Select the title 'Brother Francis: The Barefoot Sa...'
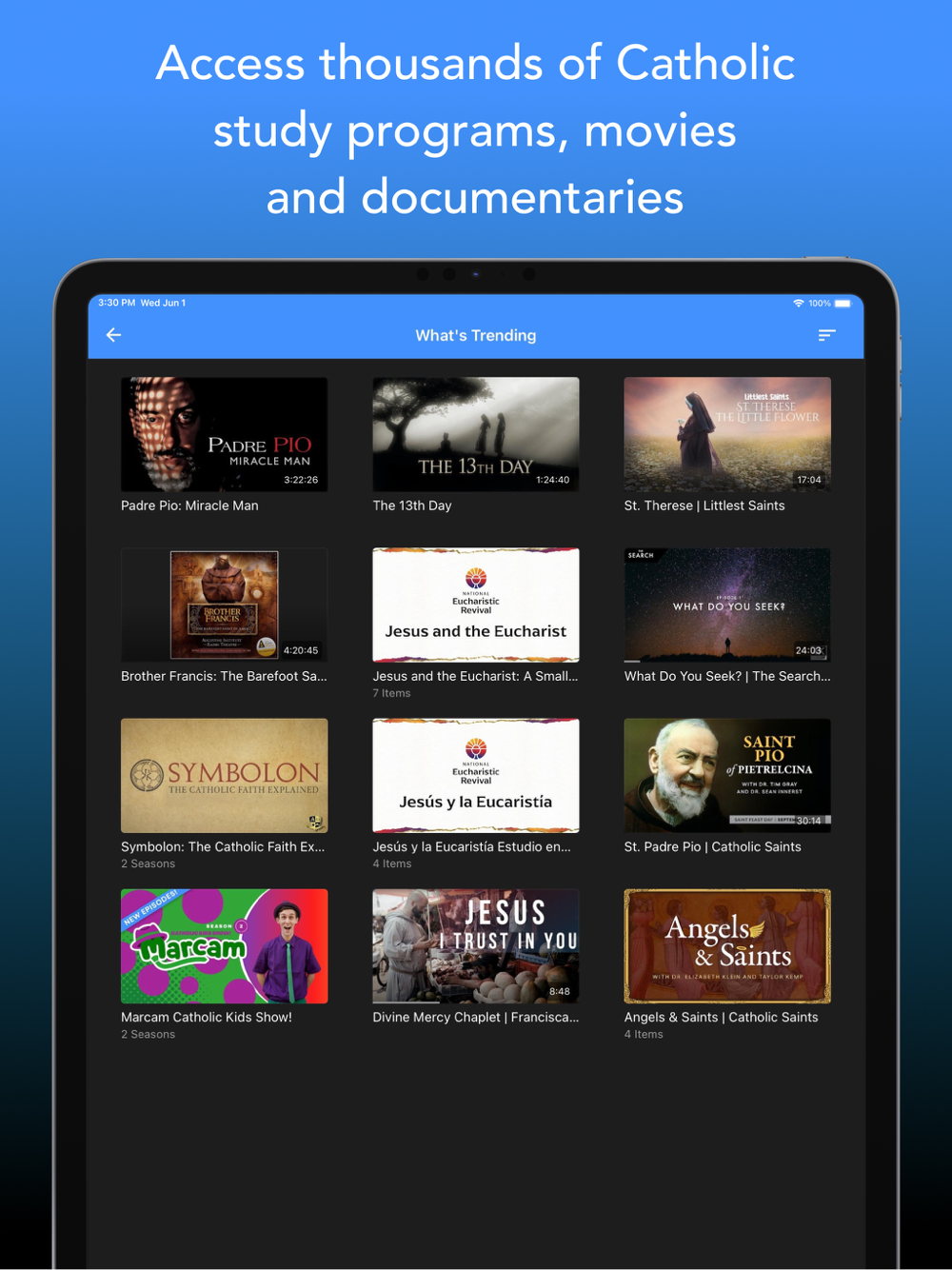The width and height of the screenshot is (952, 1270). click(224, 676)
